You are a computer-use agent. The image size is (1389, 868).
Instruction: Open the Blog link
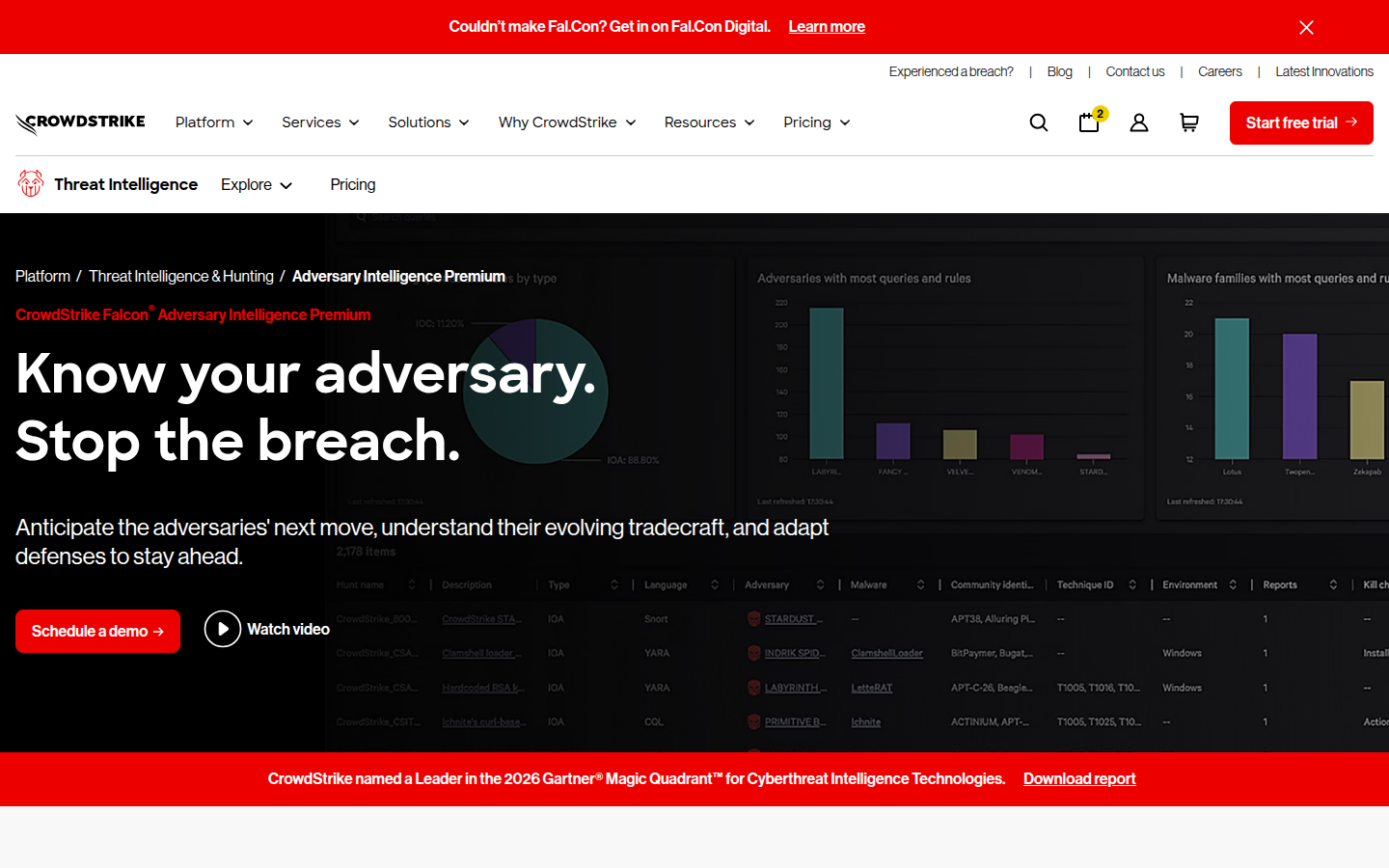pos(1059,71)
